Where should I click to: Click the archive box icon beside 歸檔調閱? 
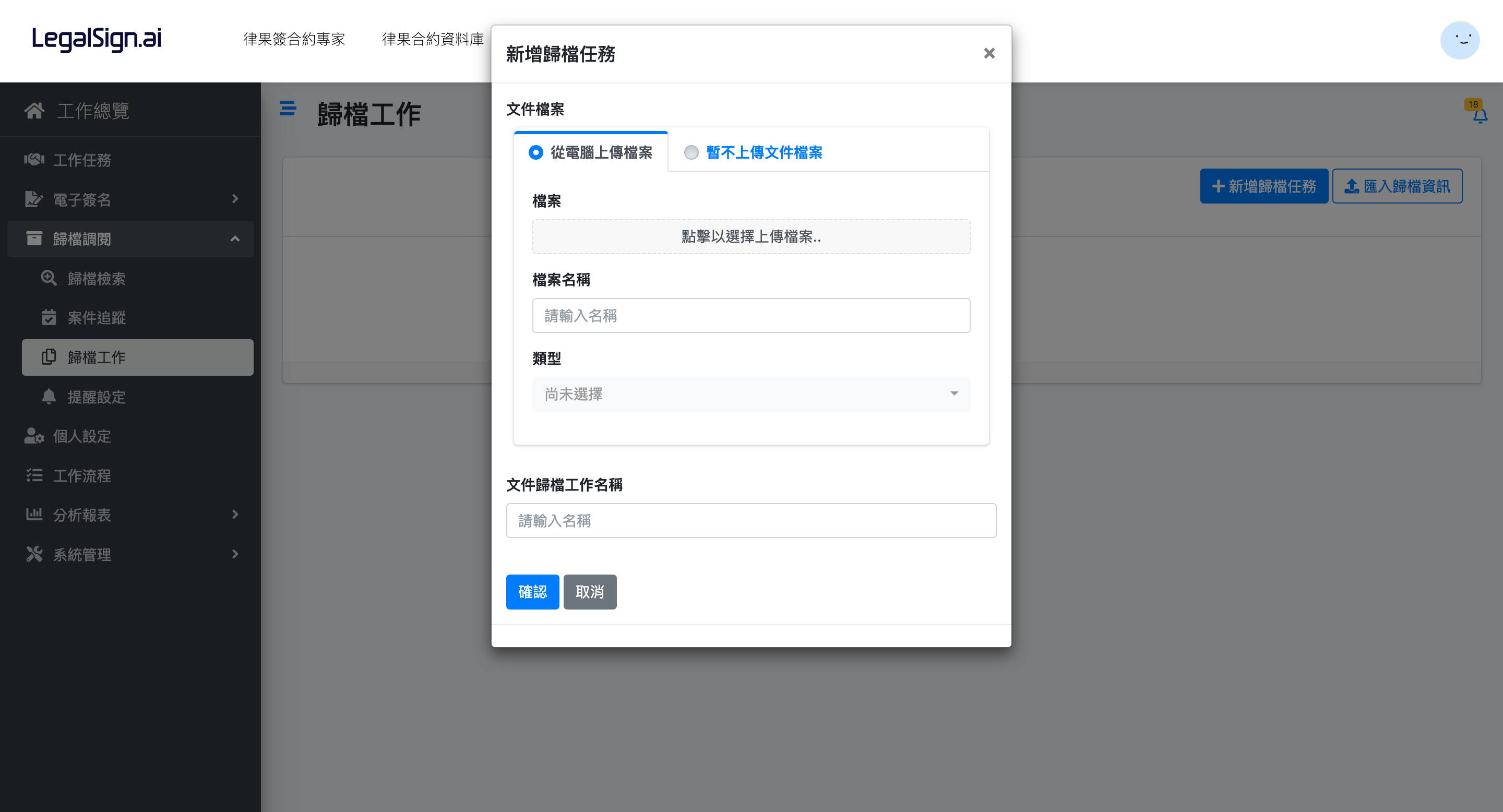tap(34, 238)
